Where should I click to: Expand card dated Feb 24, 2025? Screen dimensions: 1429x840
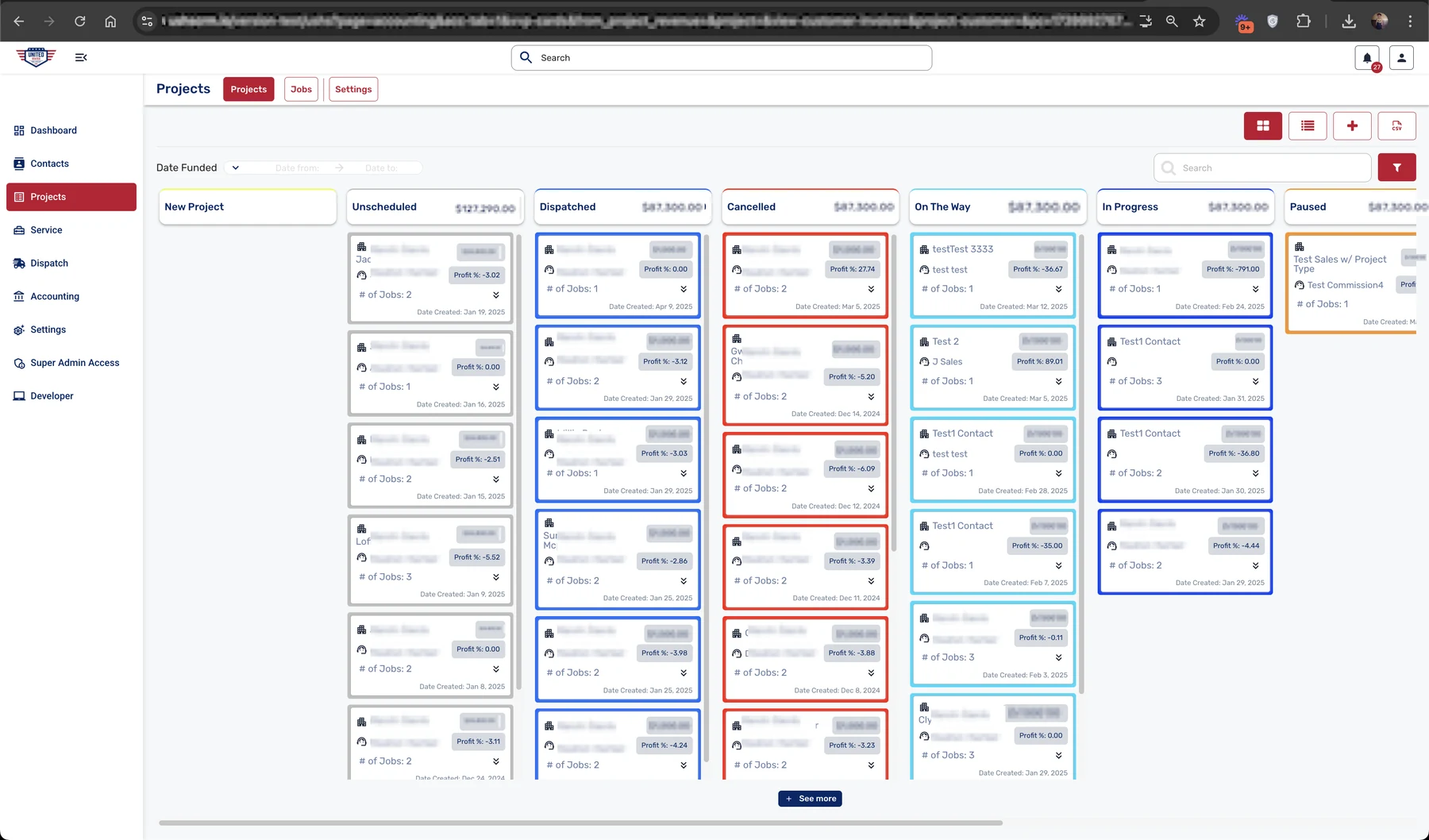click(1255, 289)
